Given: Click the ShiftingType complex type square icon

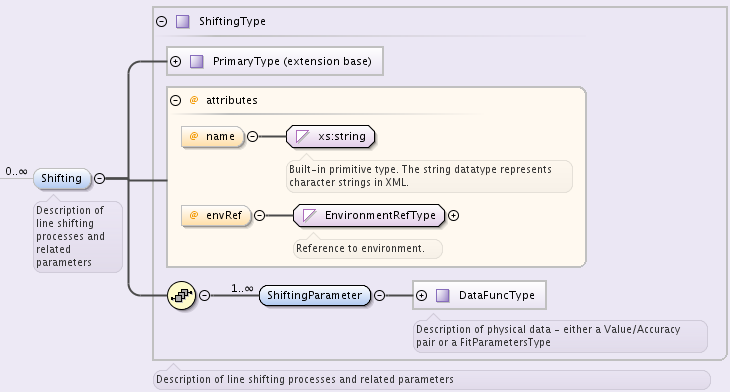Looking at the screenshot, I should (182, 21).
